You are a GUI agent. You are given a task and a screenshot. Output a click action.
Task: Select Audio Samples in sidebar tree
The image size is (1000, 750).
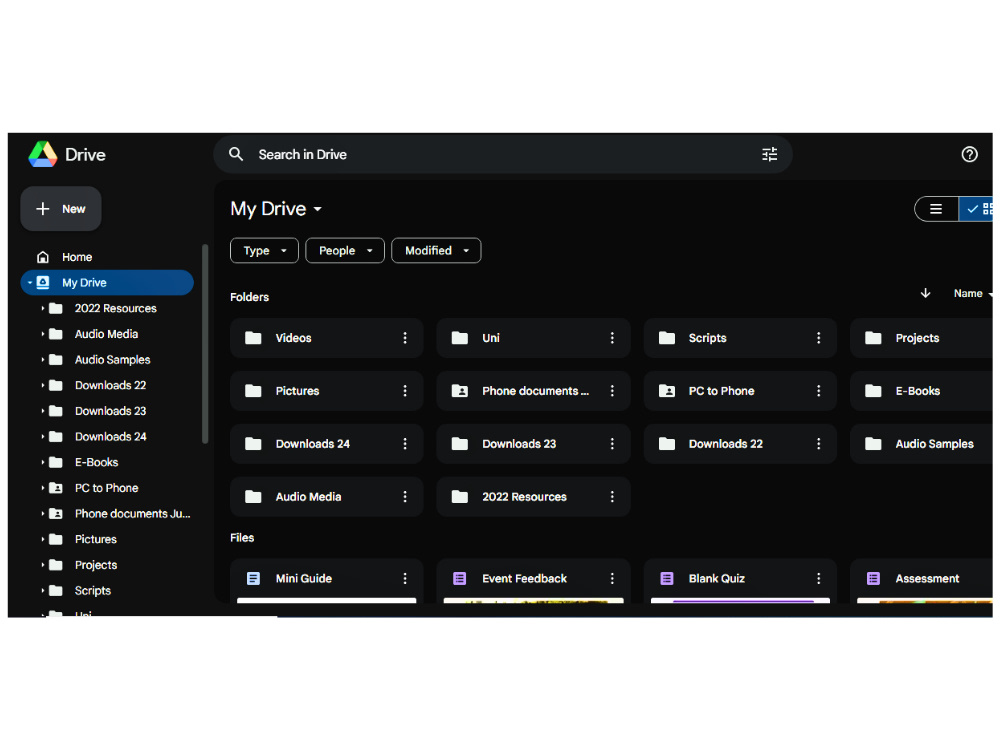112,360
